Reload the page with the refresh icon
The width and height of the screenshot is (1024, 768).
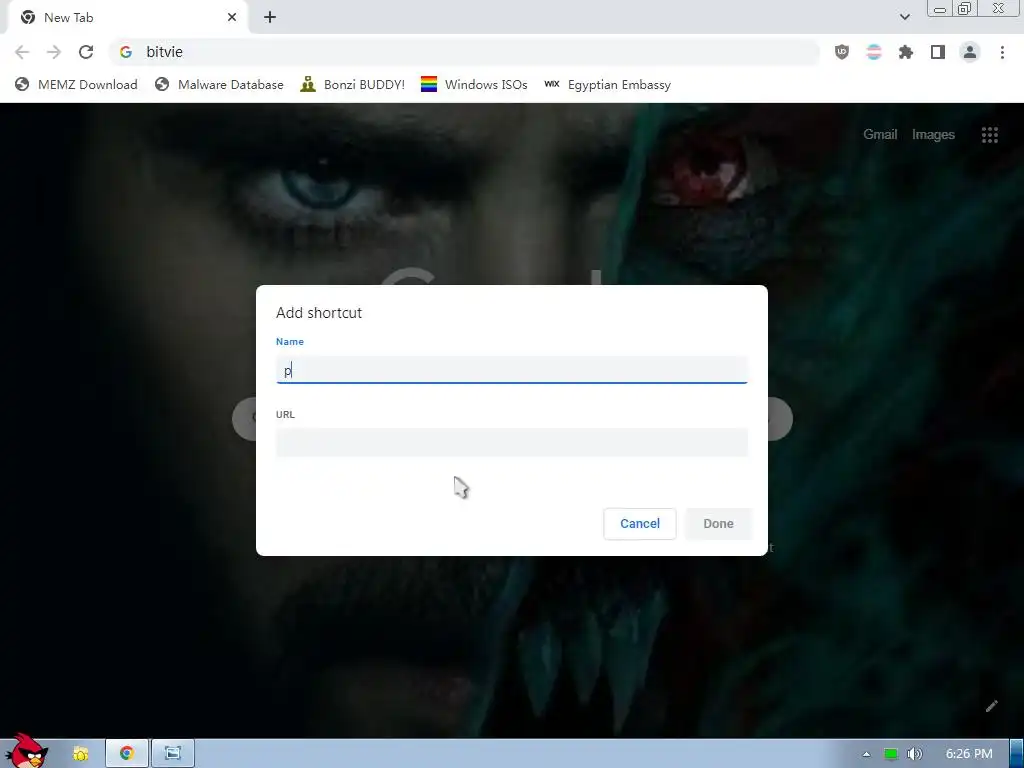86,52
